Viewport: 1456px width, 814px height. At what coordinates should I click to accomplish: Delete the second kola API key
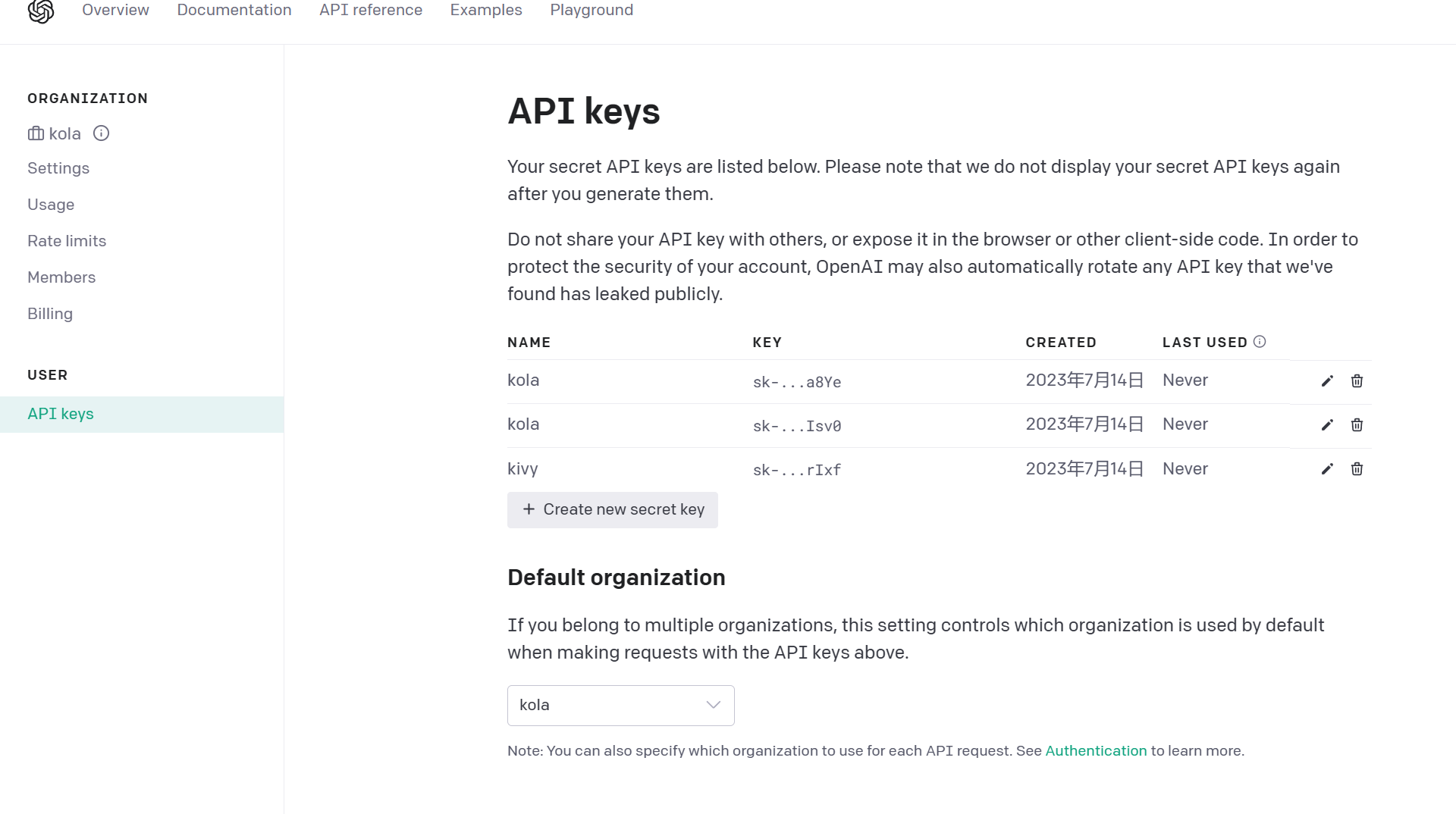click(1357, 425)
